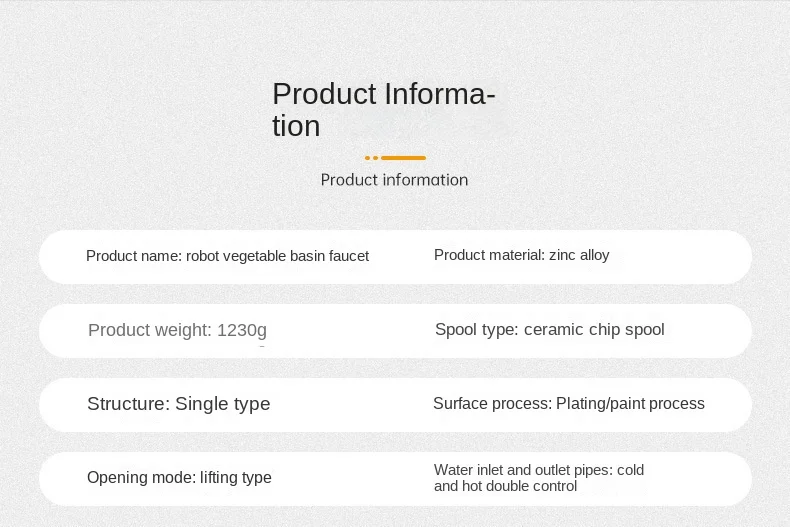Click the two small orange dots

(372, 158)
